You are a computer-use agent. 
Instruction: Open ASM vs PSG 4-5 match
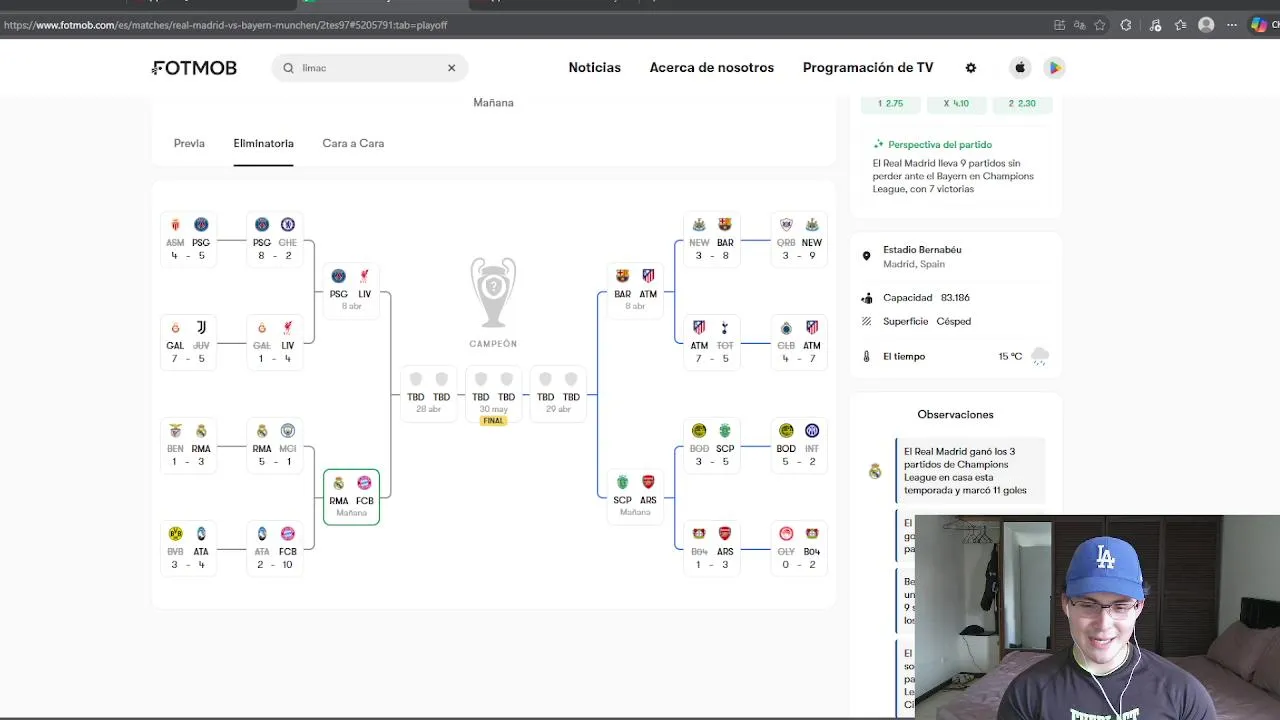(x=188, y=240)
